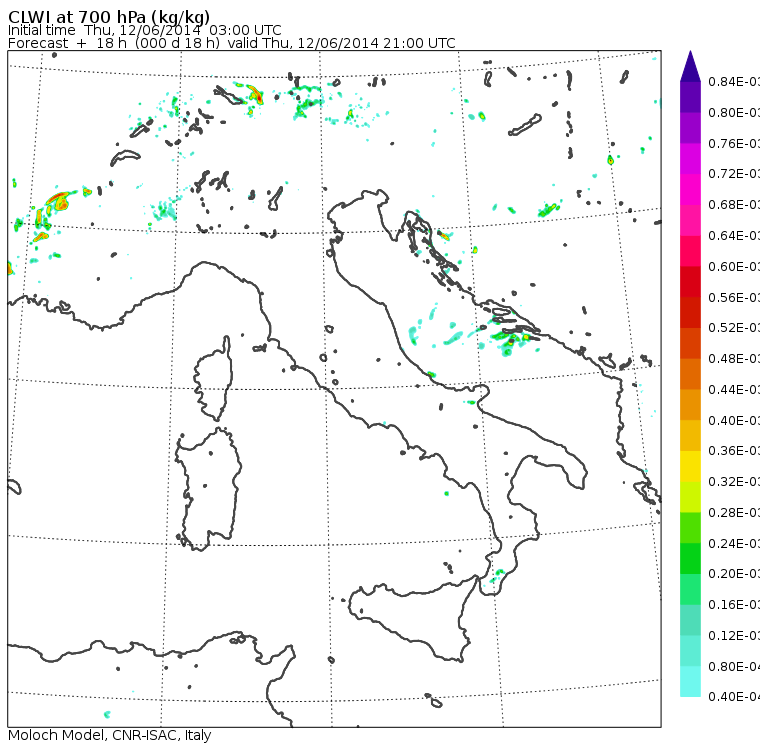The image size is (760, 749).
Task: Click the legend label 0.16E-03
Action: [734, 605]
